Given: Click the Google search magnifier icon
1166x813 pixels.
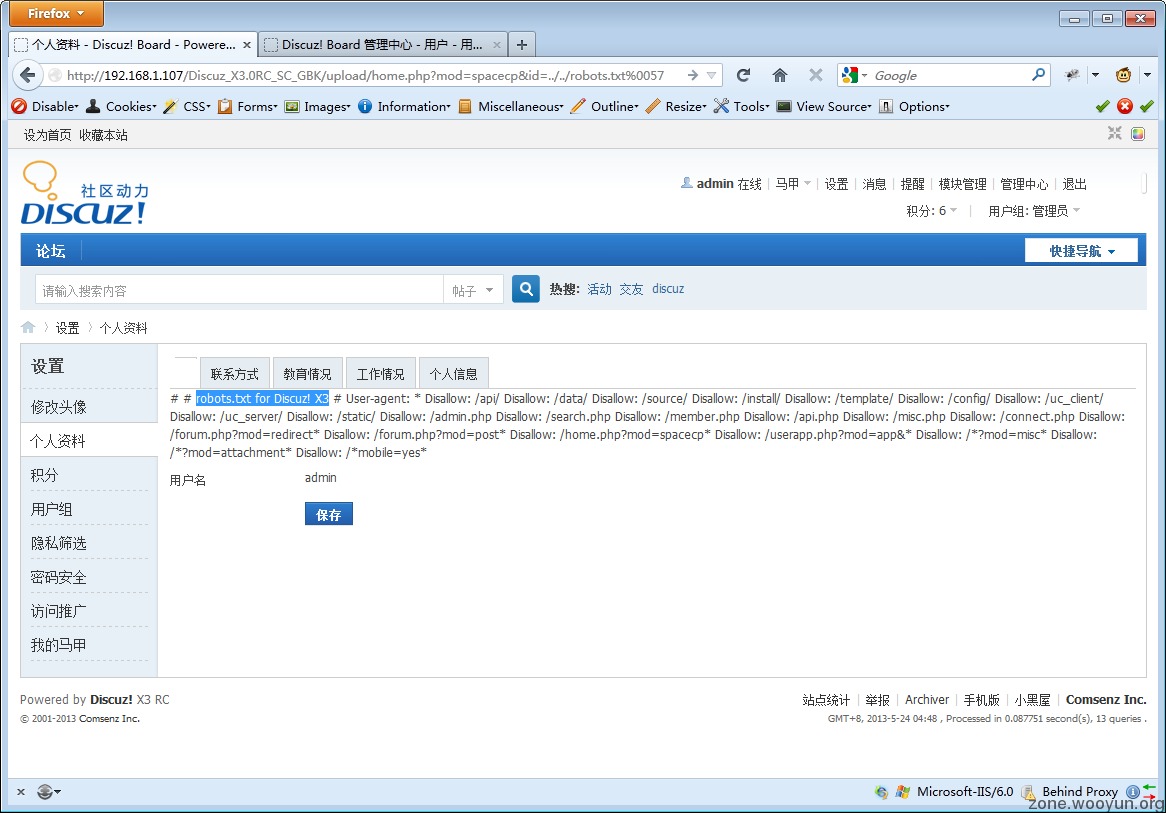Looking at the screenshot, I should click(x=1039, y=75).
